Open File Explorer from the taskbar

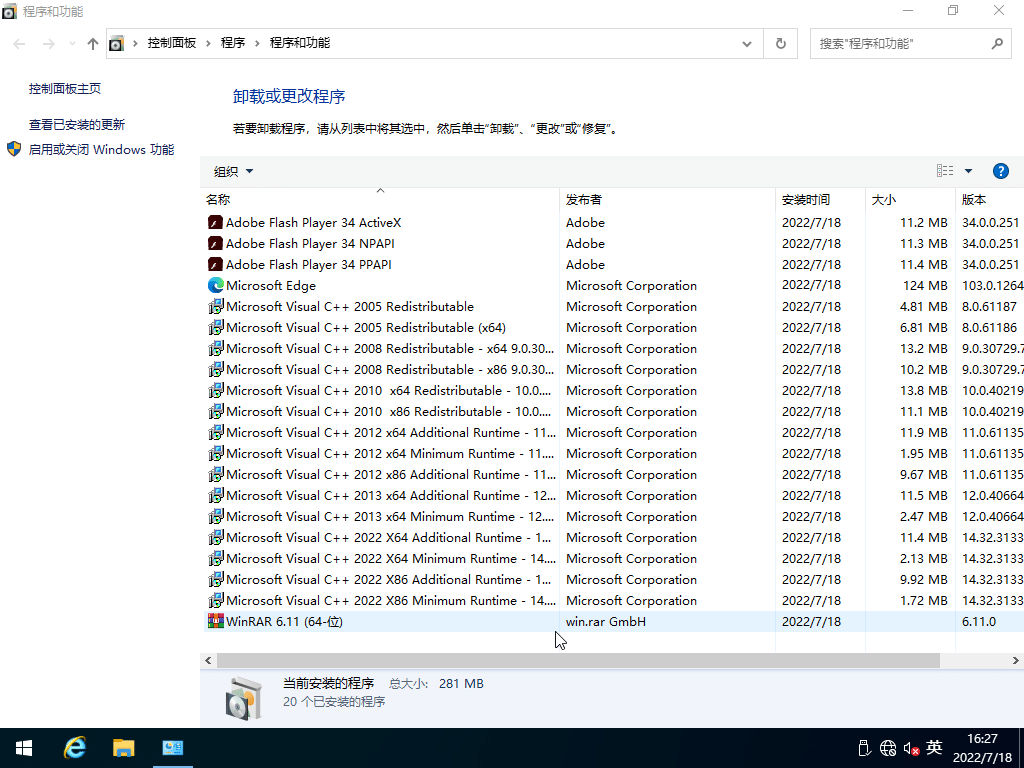[123, 747]
